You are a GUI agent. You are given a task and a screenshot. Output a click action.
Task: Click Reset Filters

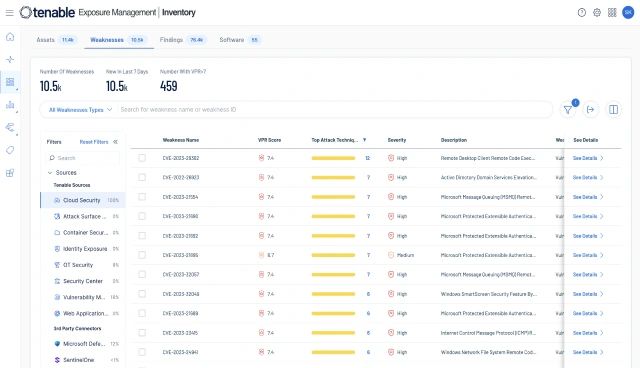[94, 142]
